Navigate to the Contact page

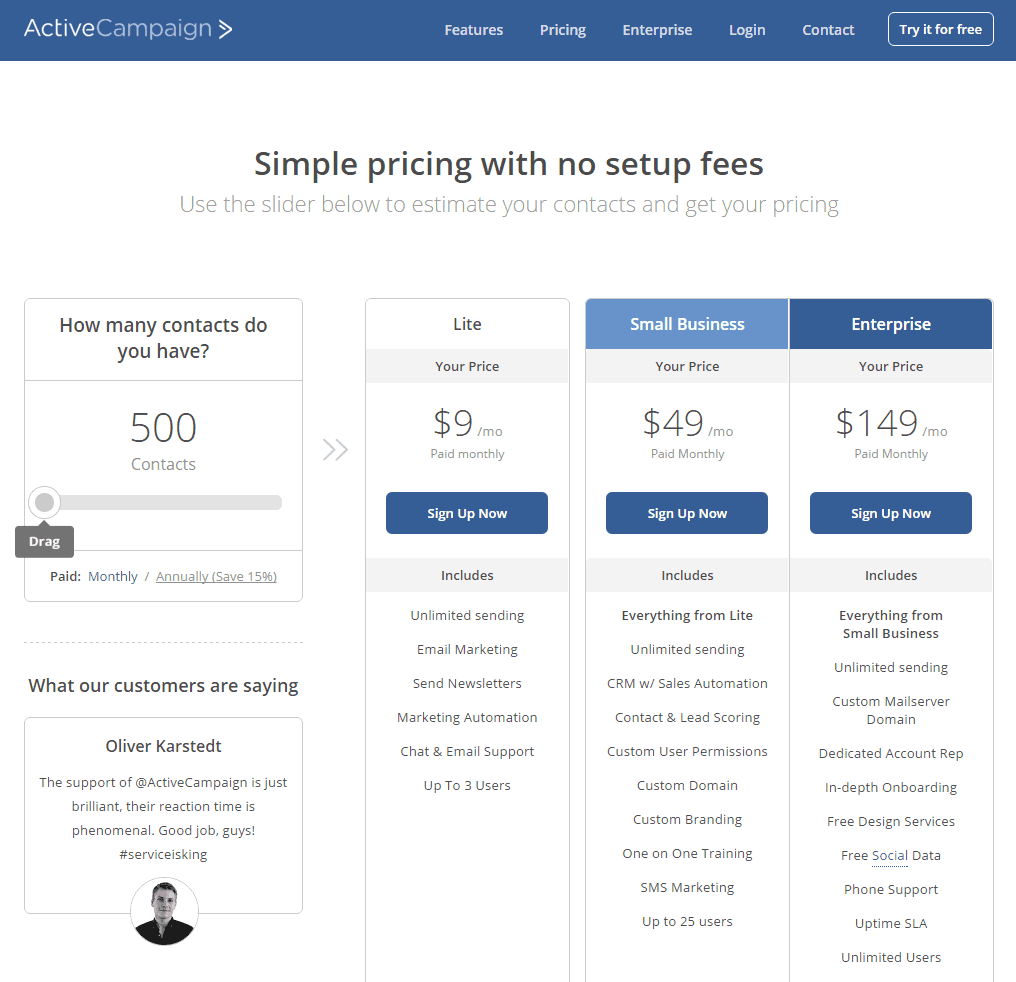pyautogui.click(x=828, y=30)
